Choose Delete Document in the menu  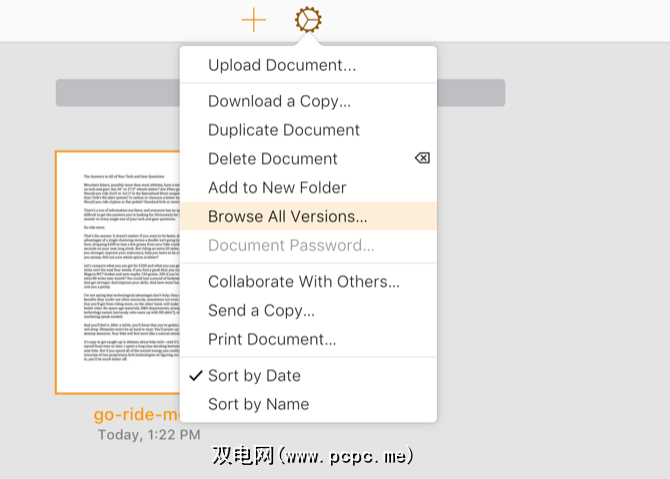click(x=273, y=159)
